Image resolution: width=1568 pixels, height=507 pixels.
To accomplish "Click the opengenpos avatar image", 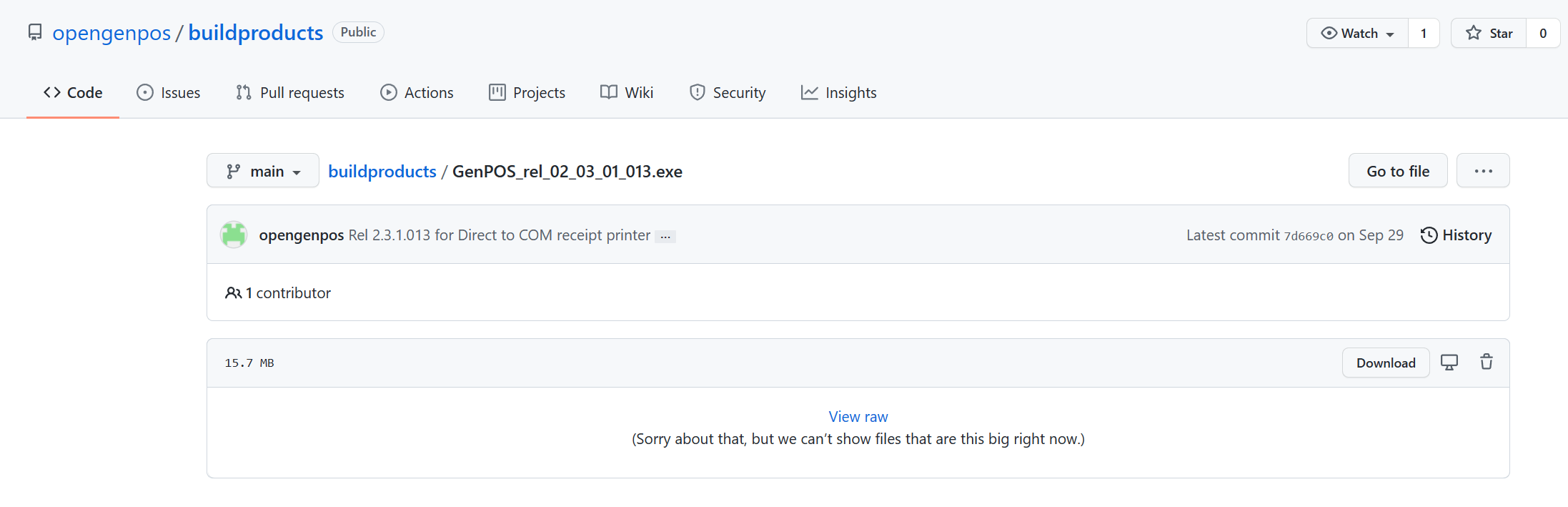I will coord(234,235).
